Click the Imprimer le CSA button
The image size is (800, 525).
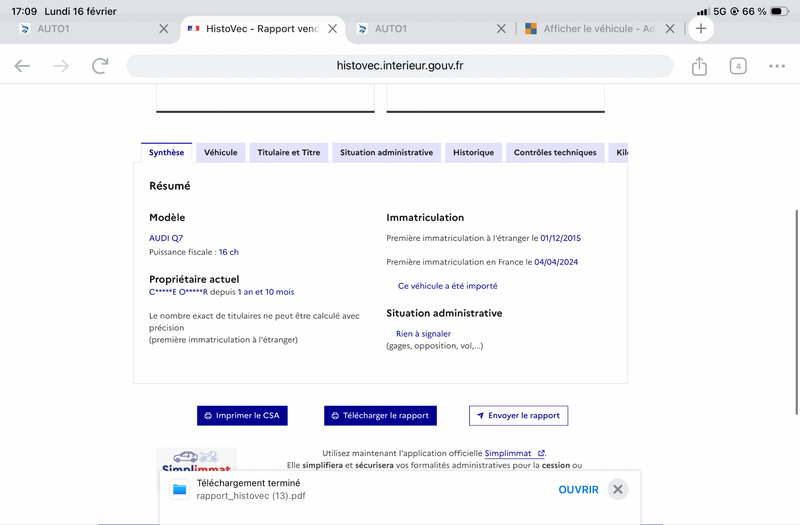coord(242,415)
